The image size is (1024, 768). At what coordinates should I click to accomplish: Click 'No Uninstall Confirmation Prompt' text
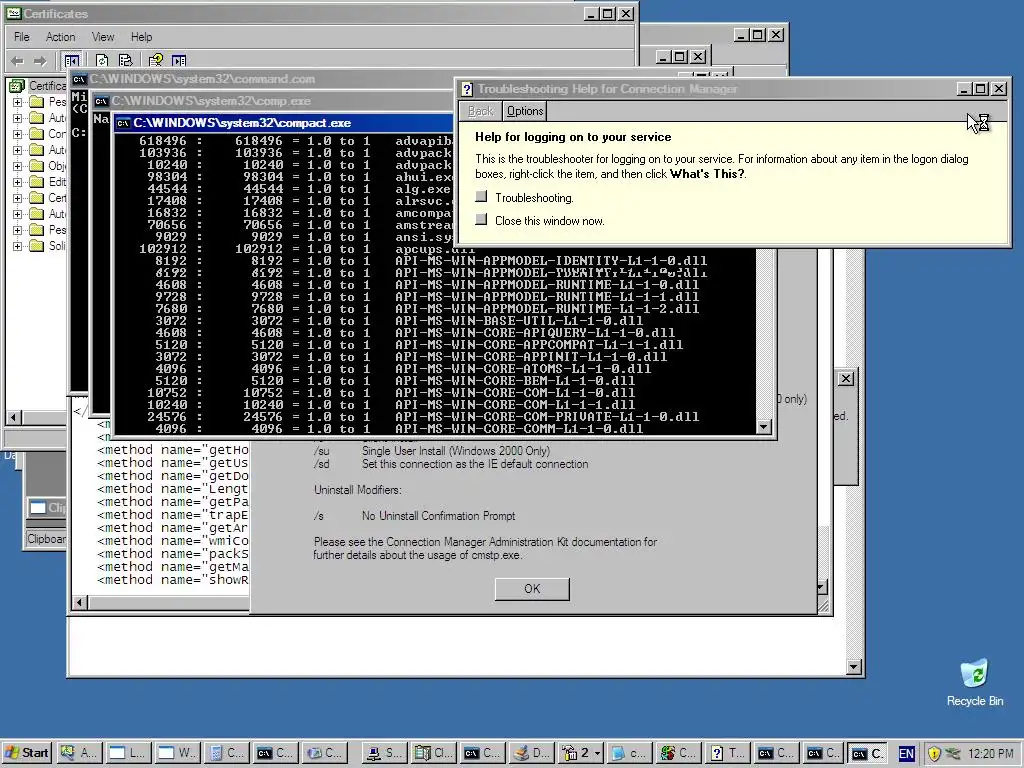click(x=438, y=516)
